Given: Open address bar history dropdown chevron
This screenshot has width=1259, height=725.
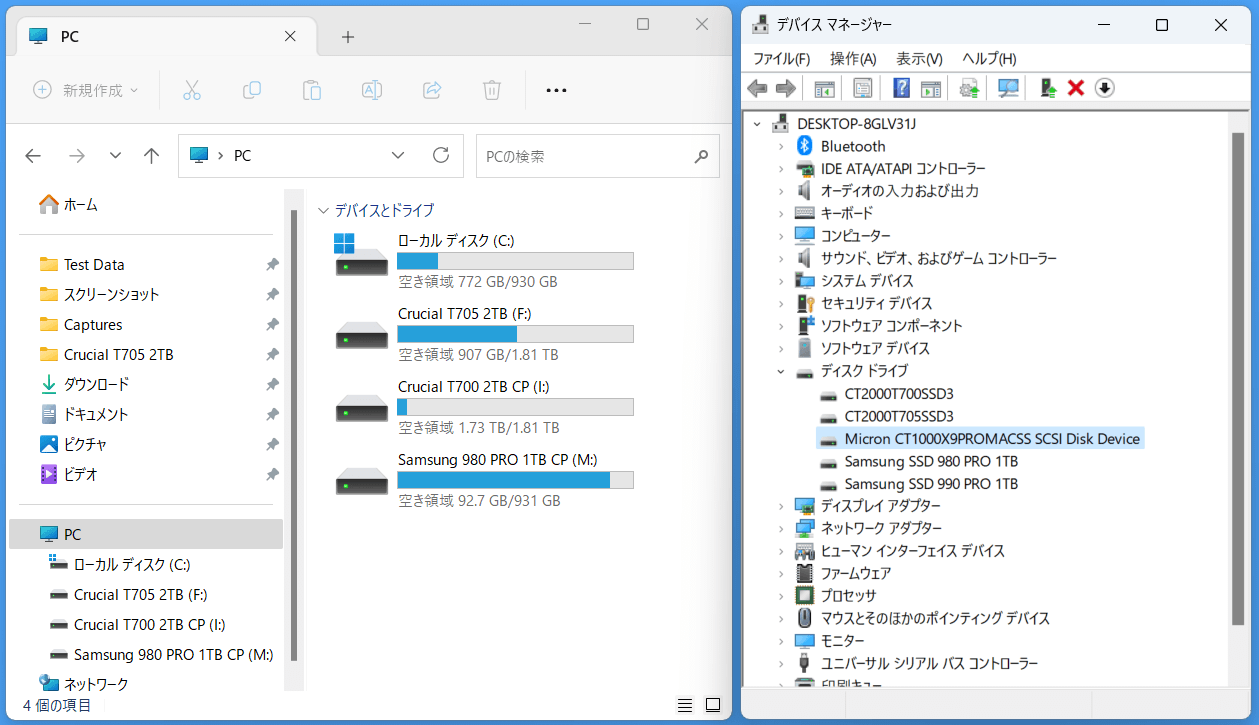Looking at the screenshot, I should click(x=398, y=156).
